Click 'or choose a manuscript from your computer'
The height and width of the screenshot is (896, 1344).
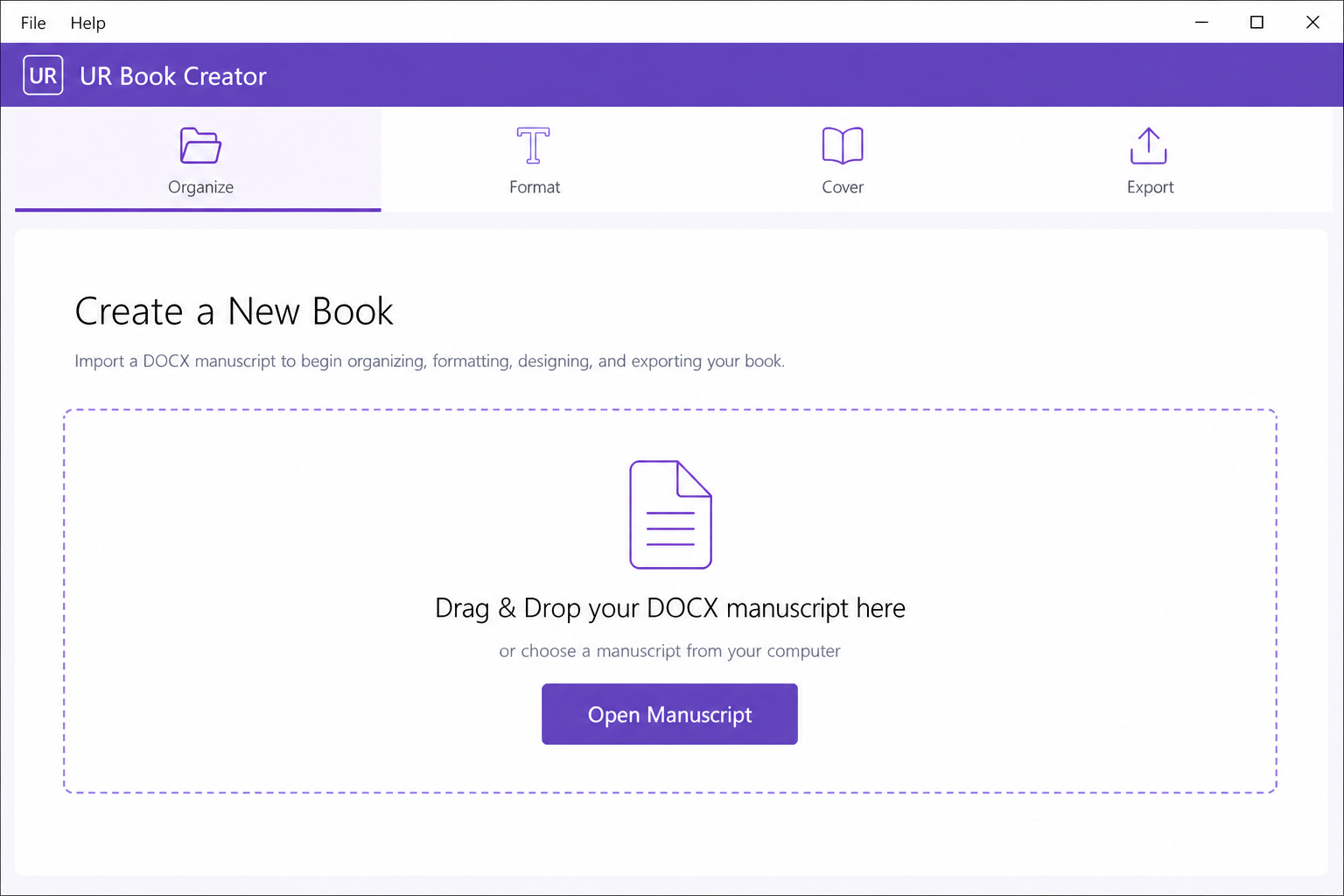point(669,651)
